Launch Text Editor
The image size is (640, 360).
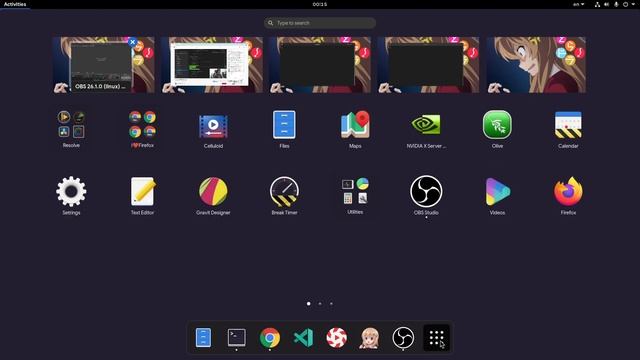(142, 196)
